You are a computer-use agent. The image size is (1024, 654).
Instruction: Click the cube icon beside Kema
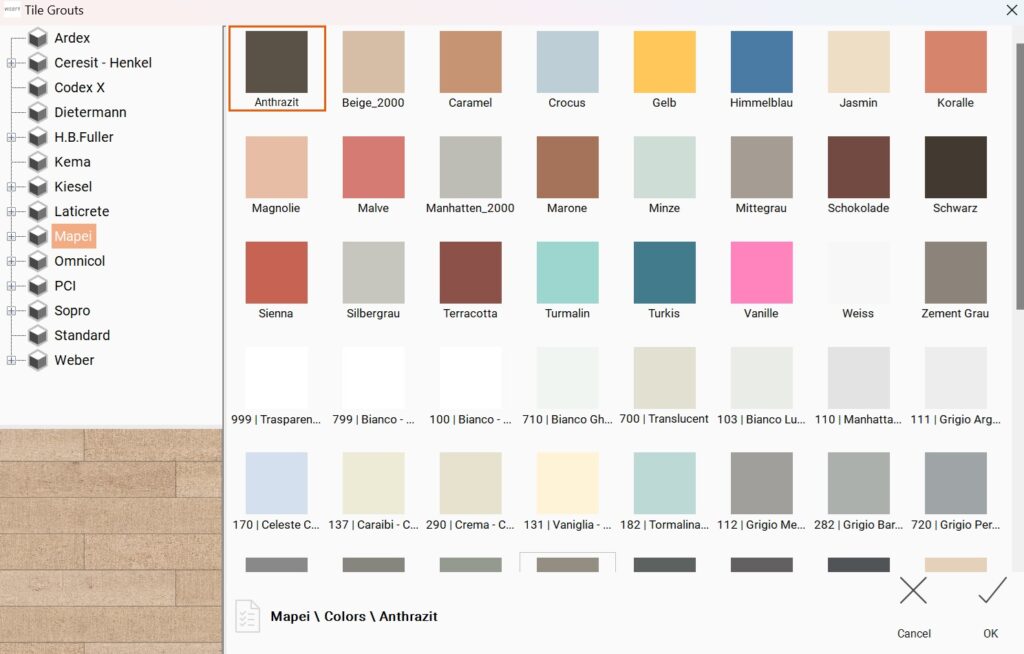pyautogui.click(x=38, y=162)
